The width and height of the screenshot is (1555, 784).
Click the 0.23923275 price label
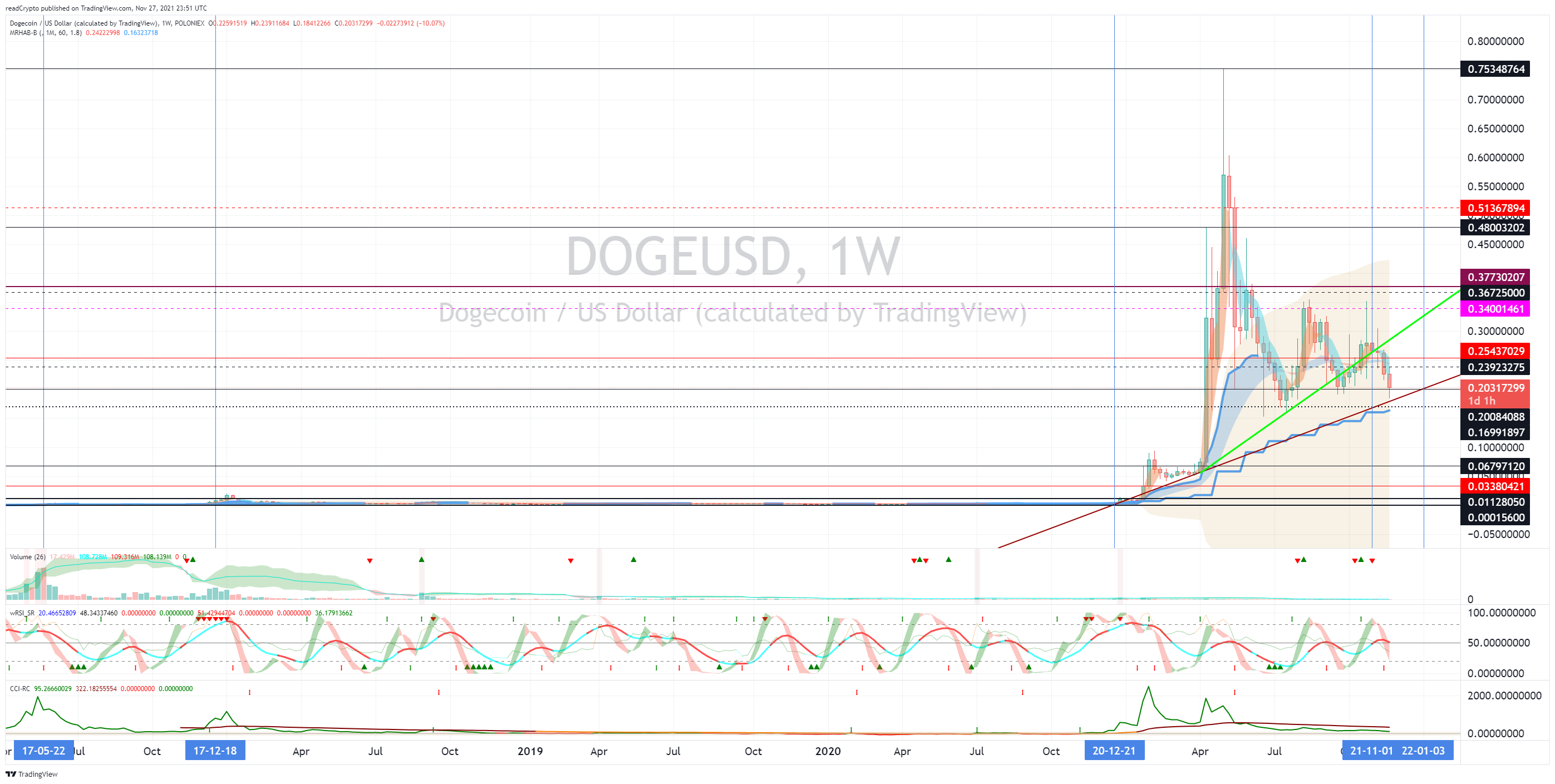pos(1495,368)
